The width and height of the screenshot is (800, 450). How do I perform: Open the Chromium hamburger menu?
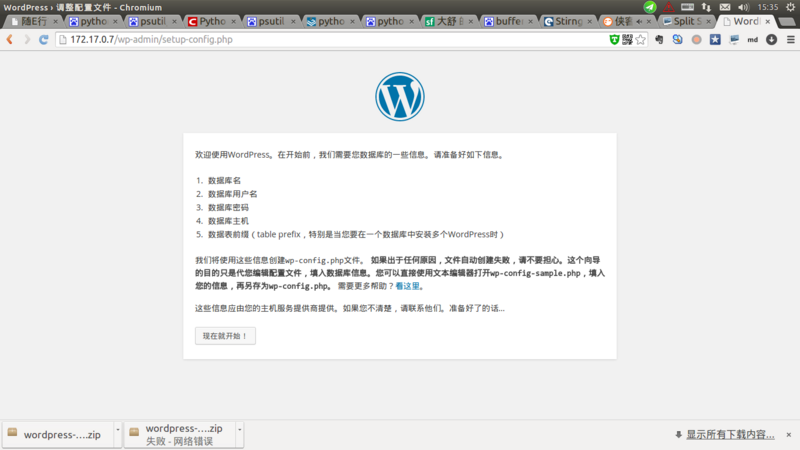pyautogui.click(x=790, y=39)
